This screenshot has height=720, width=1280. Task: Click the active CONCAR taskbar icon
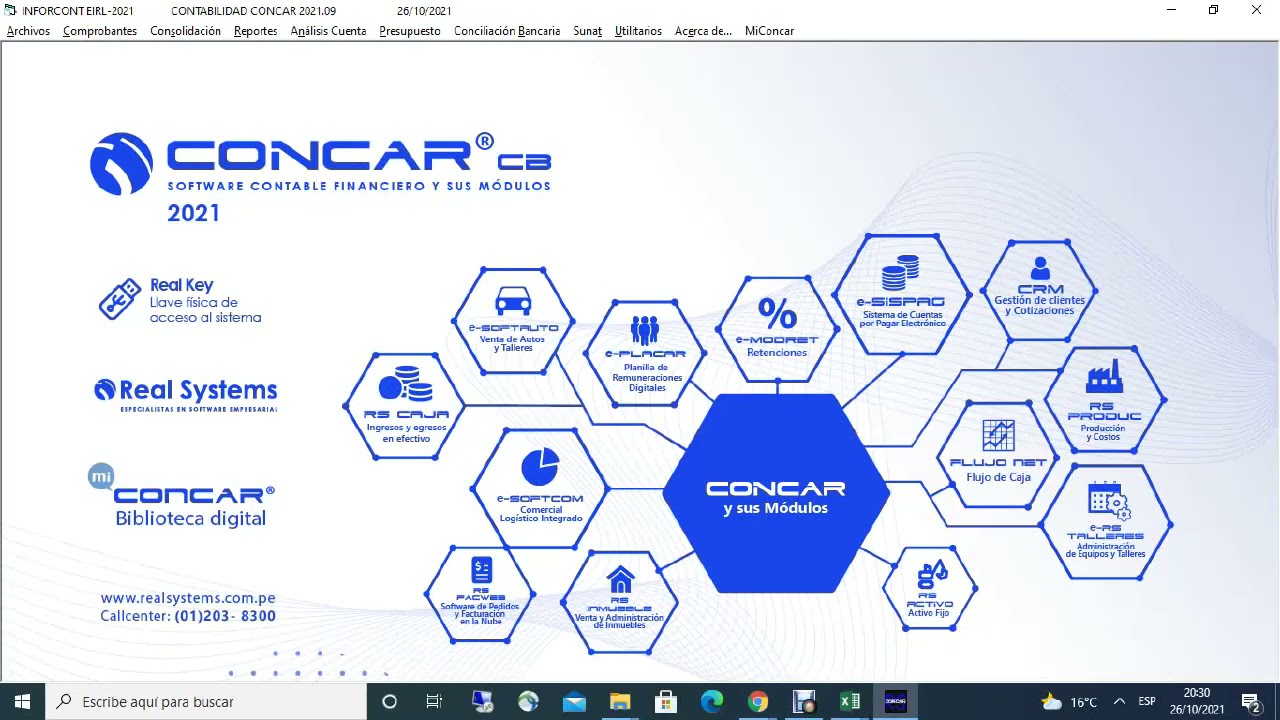click(896, 702)
